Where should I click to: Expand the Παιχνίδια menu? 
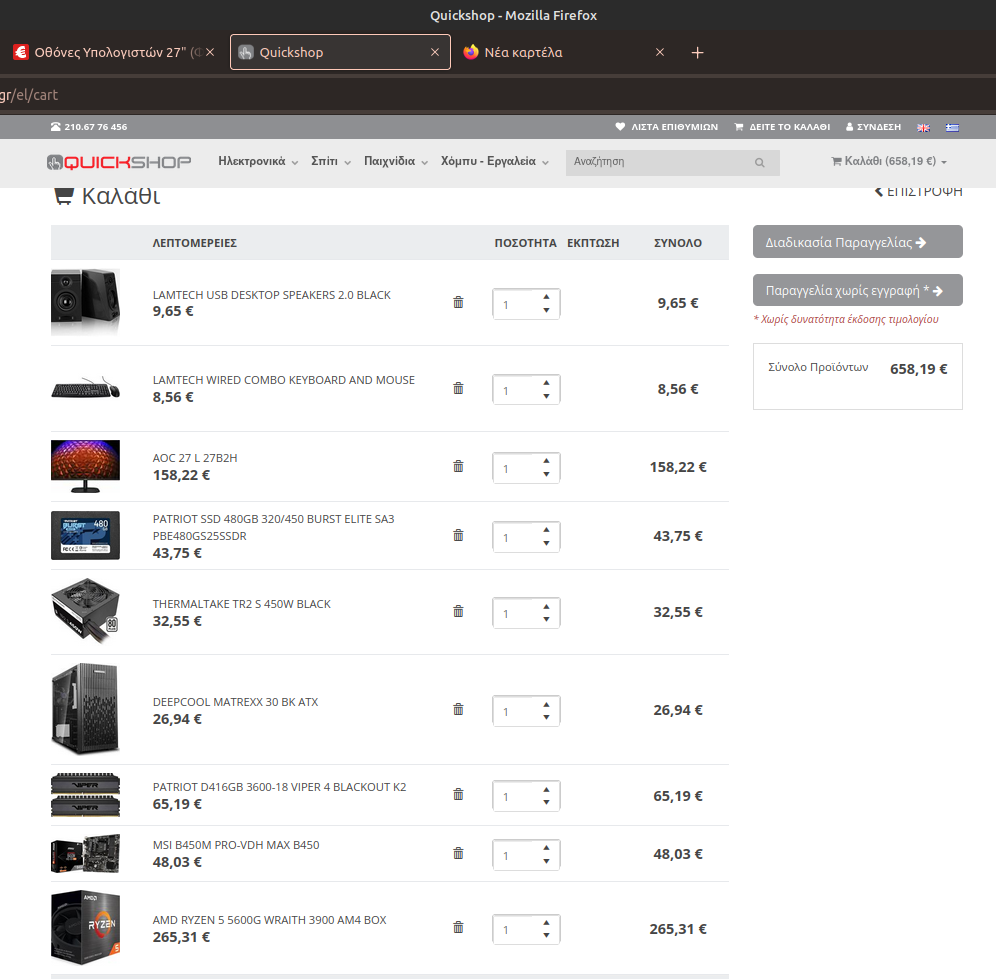click(x=396, y=161)
